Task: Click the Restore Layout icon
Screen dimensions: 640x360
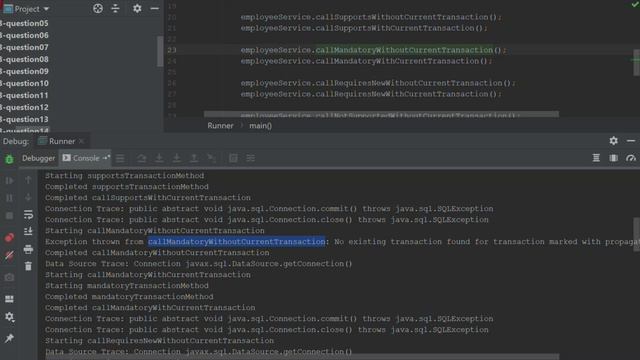Action: click(9, 299)
